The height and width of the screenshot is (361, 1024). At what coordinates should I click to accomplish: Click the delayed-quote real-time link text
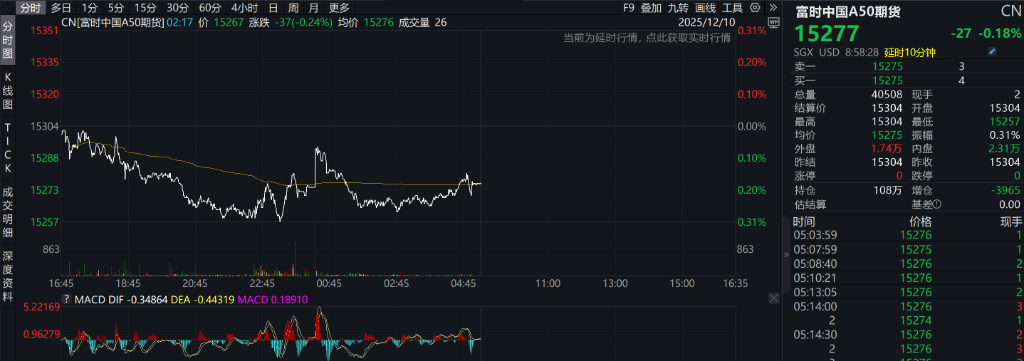click(x=647, y=38)
